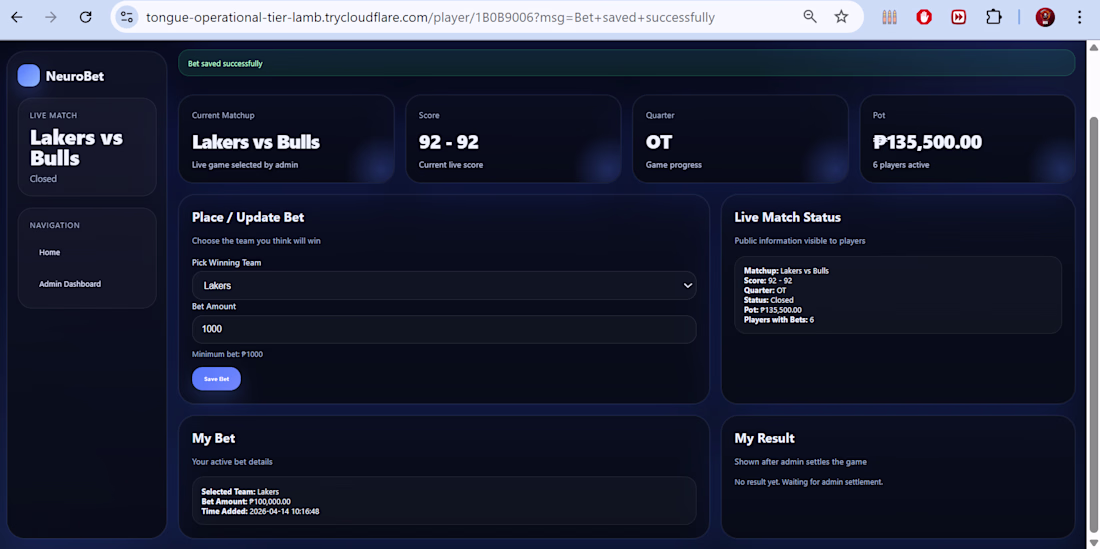The width and height of the screenshot is (1100, 549).
Task: Click '6 players active' text
Action: click(x=901, y=165)
